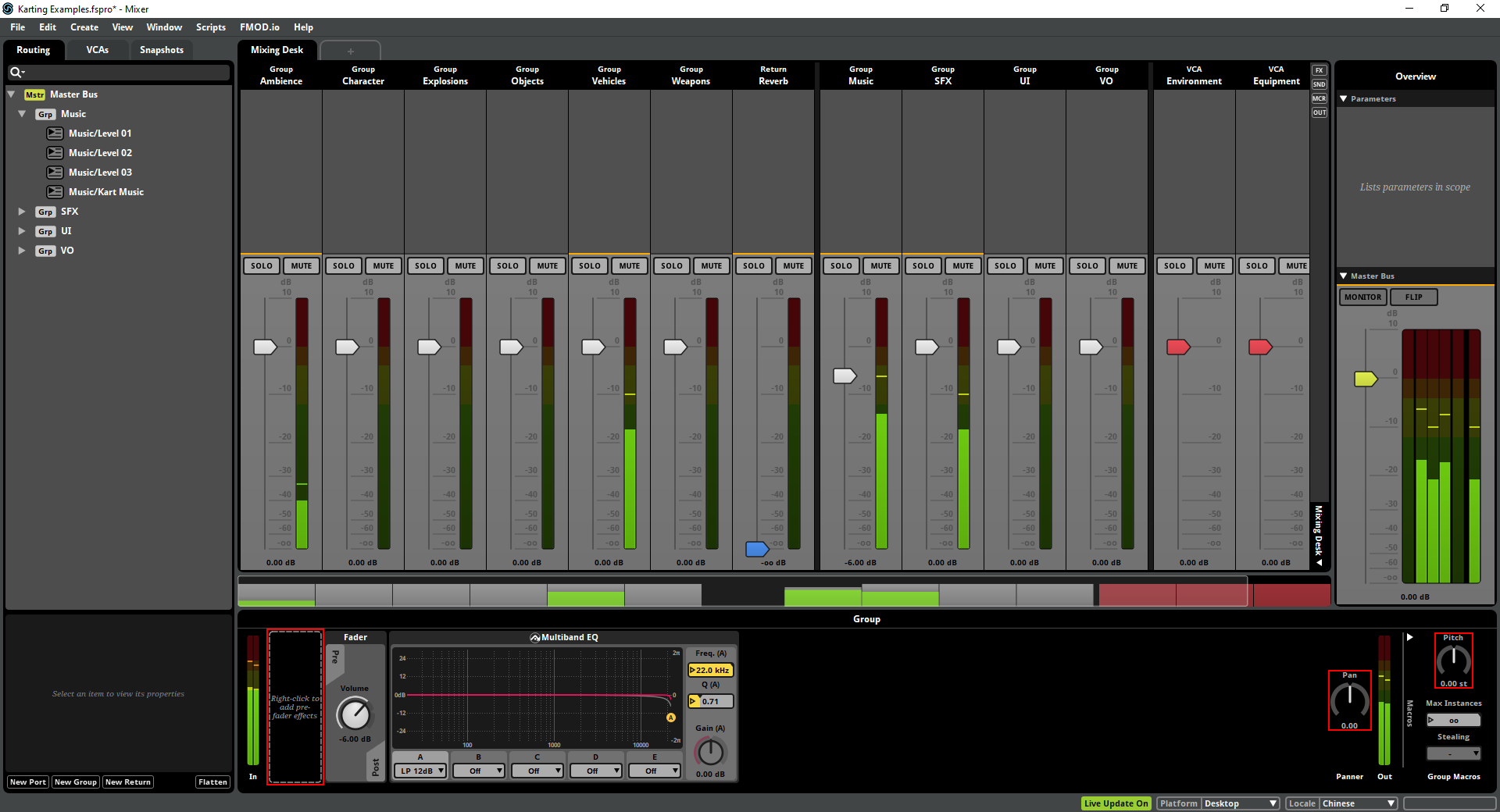This screenshot has width=1500, height=812.
Task: Select the OUT strip view icon
Action: tap(1319, 112)
